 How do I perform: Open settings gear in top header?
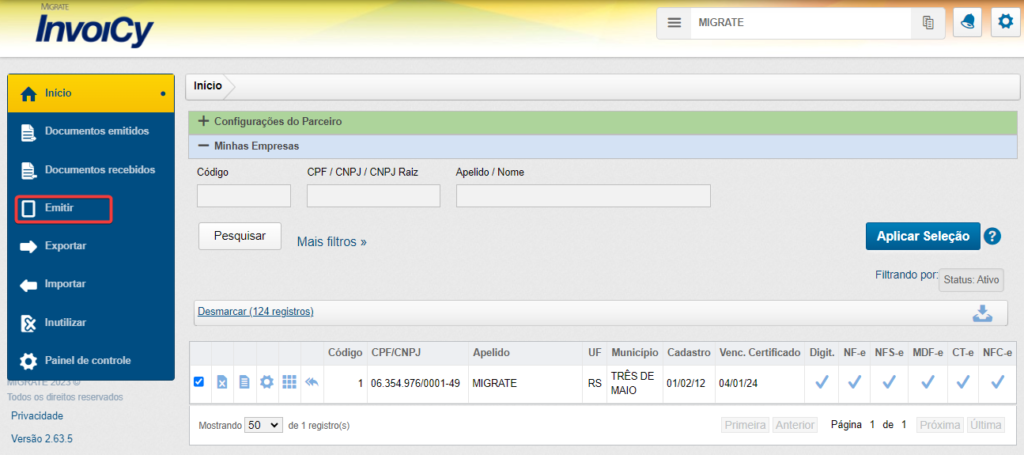[1004, 23]
